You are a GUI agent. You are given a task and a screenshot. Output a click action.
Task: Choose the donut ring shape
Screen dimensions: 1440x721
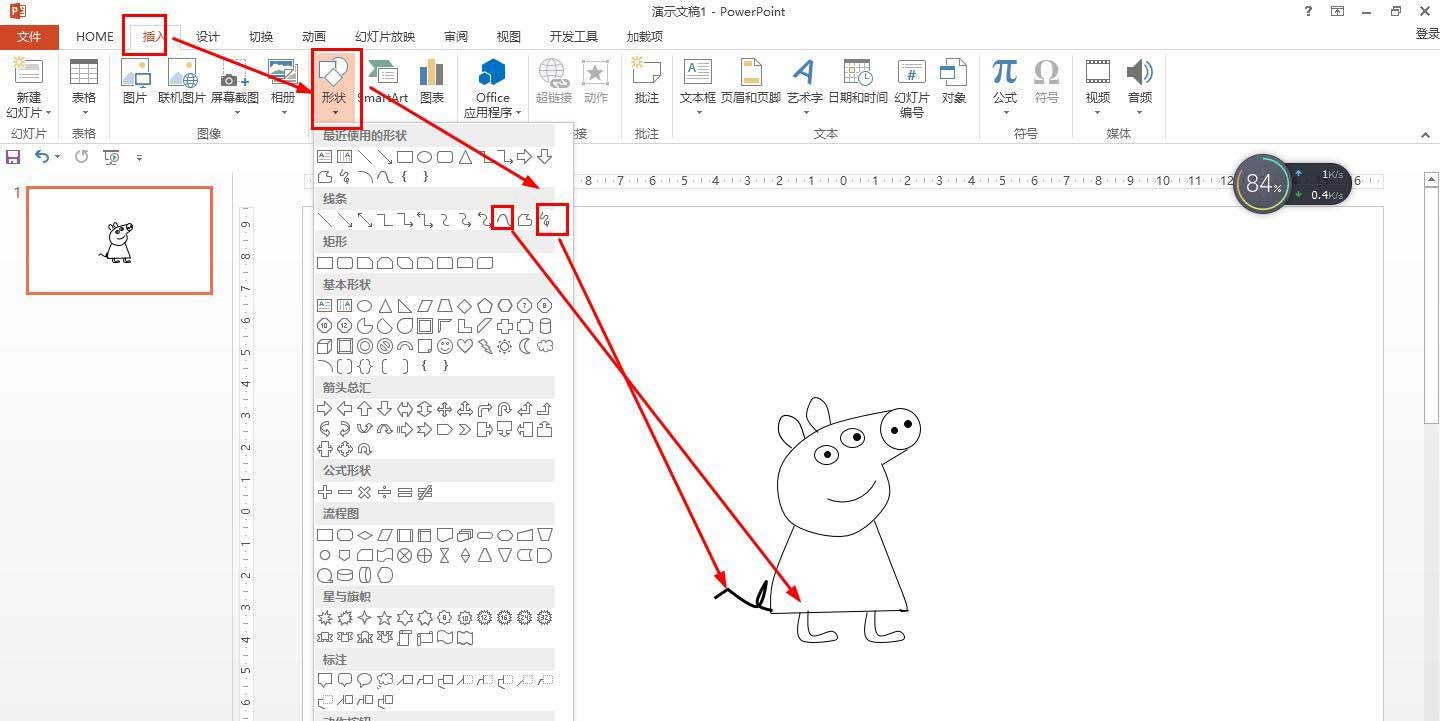[365, 346]
